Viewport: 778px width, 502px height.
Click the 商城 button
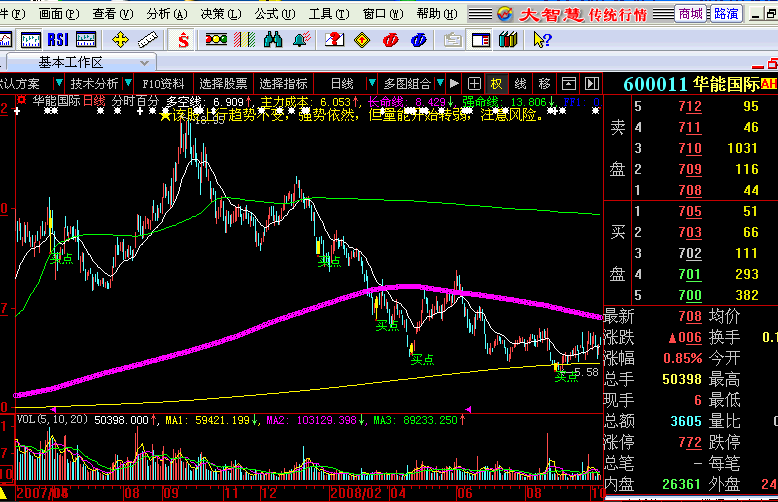[x=691, y=14]
